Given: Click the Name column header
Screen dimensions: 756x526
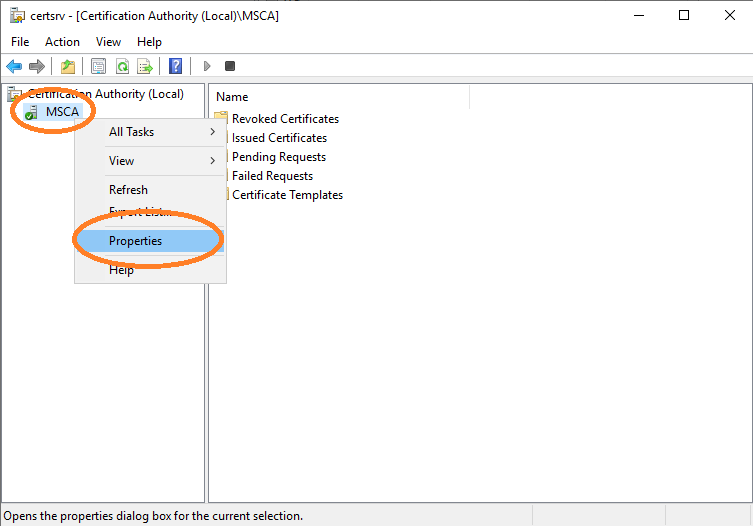Looking at the screenshot, I should tap(232, 97).
